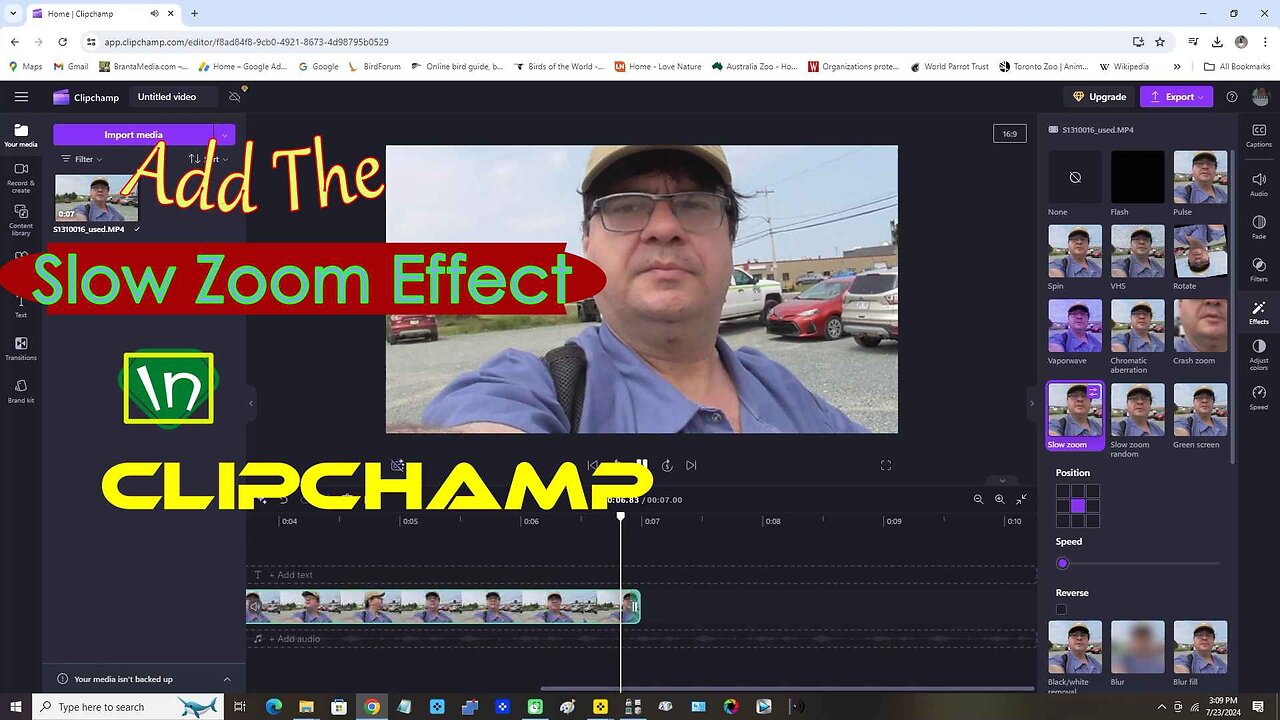Open Wikipedia bookmark

tap(1124, 66)
